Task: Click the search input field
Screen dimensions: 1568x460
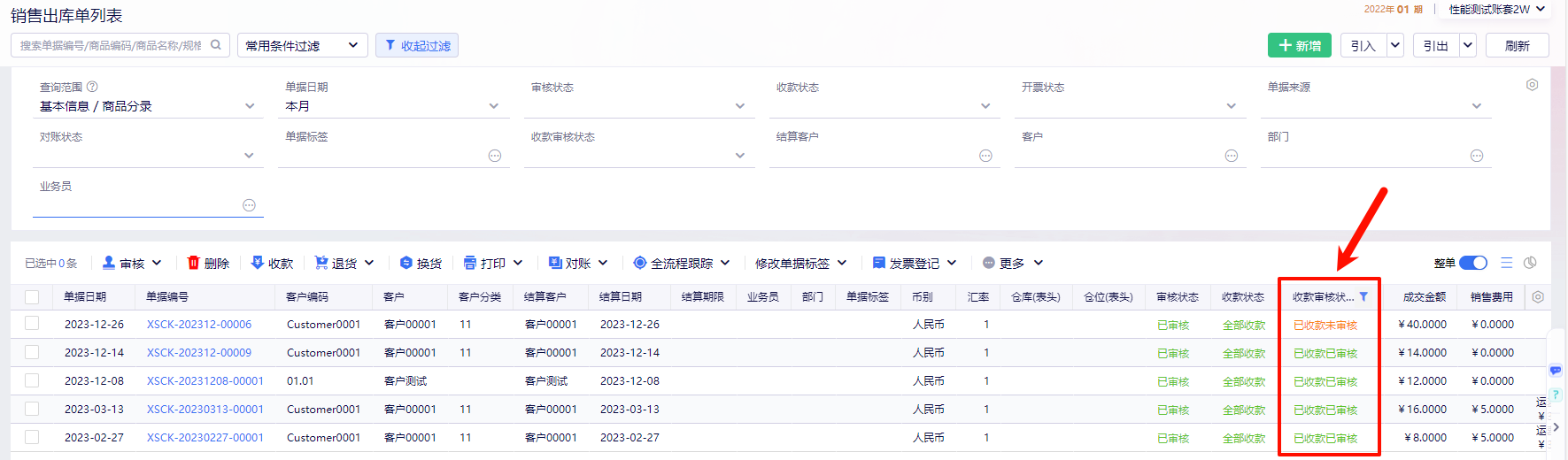Action: click(111, 45)
